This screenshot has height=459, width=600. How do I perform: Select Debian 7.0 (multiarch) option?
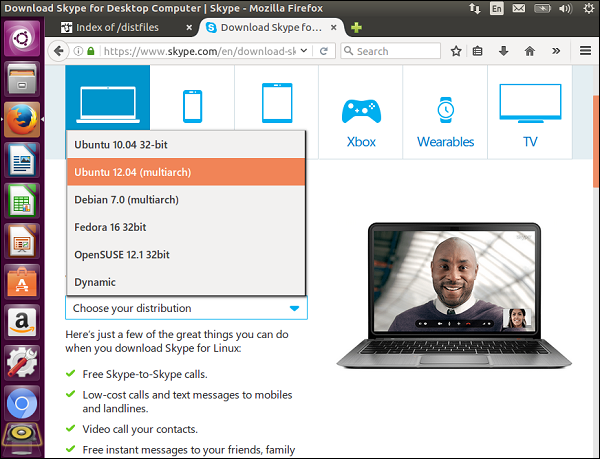186,200
